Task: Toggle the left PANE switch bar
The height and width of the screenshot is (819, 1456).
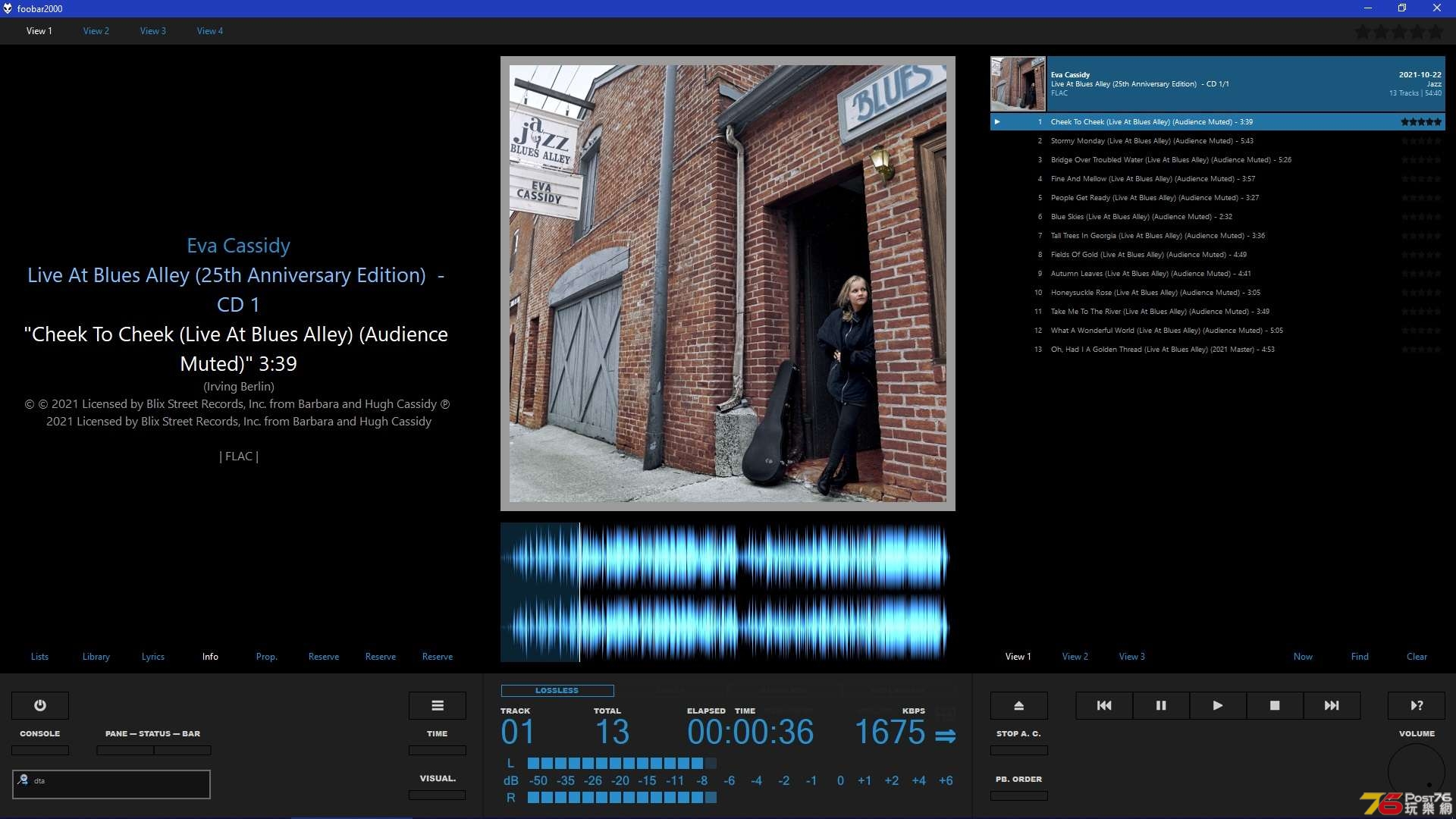Action: pos(125,750)
